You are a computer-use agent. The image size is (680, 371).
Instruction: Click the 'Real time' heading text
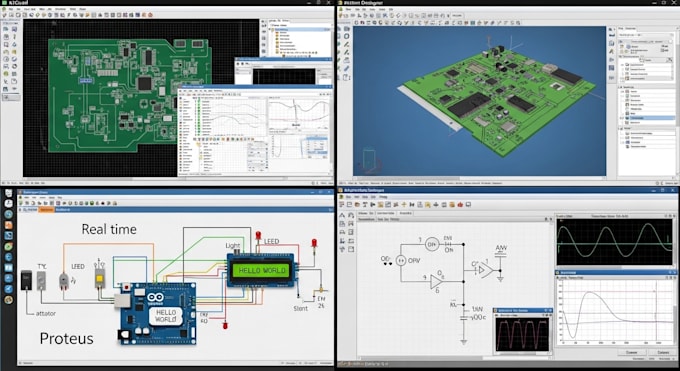109,229
